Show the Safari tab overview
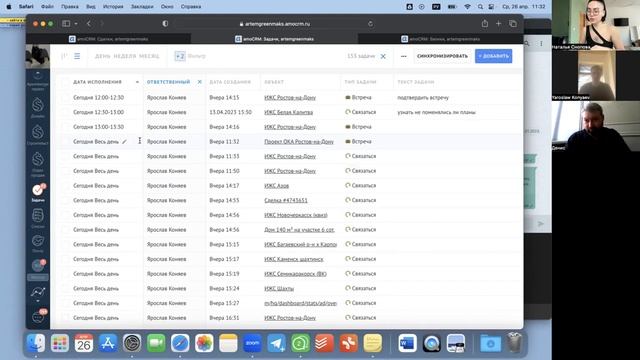Screen dimensions: 640x360 pos(513,24)
